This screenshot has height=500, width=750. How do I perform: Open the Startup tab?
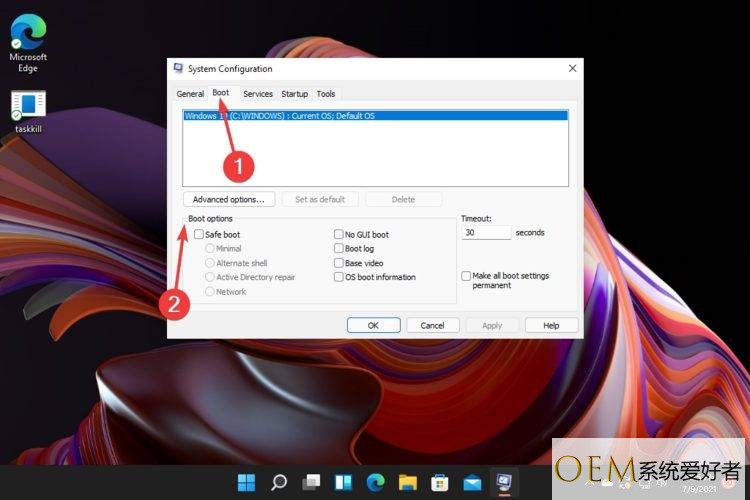pos(294,94)
